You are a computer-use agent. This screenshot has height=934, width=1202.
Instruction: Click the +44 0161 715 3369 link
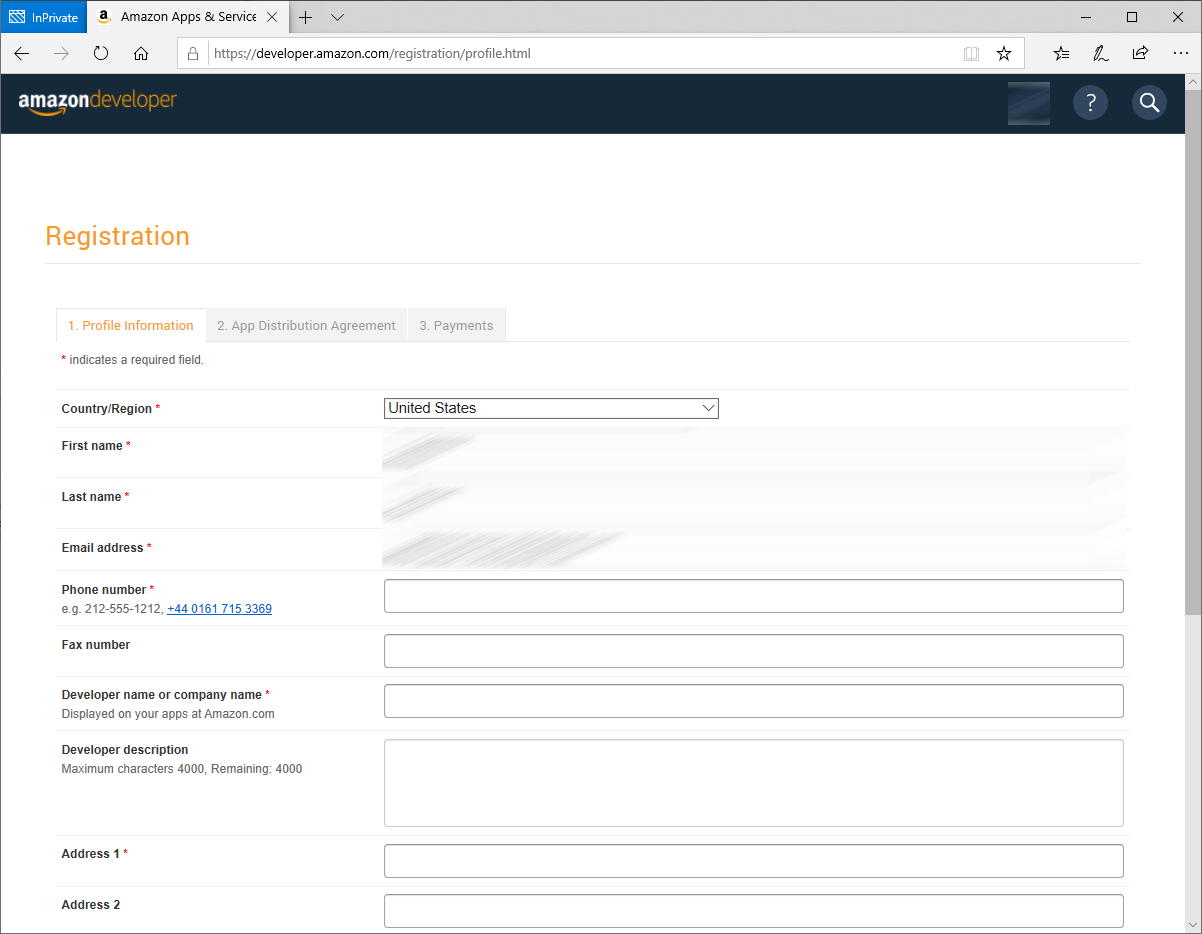tap(219, 609)
